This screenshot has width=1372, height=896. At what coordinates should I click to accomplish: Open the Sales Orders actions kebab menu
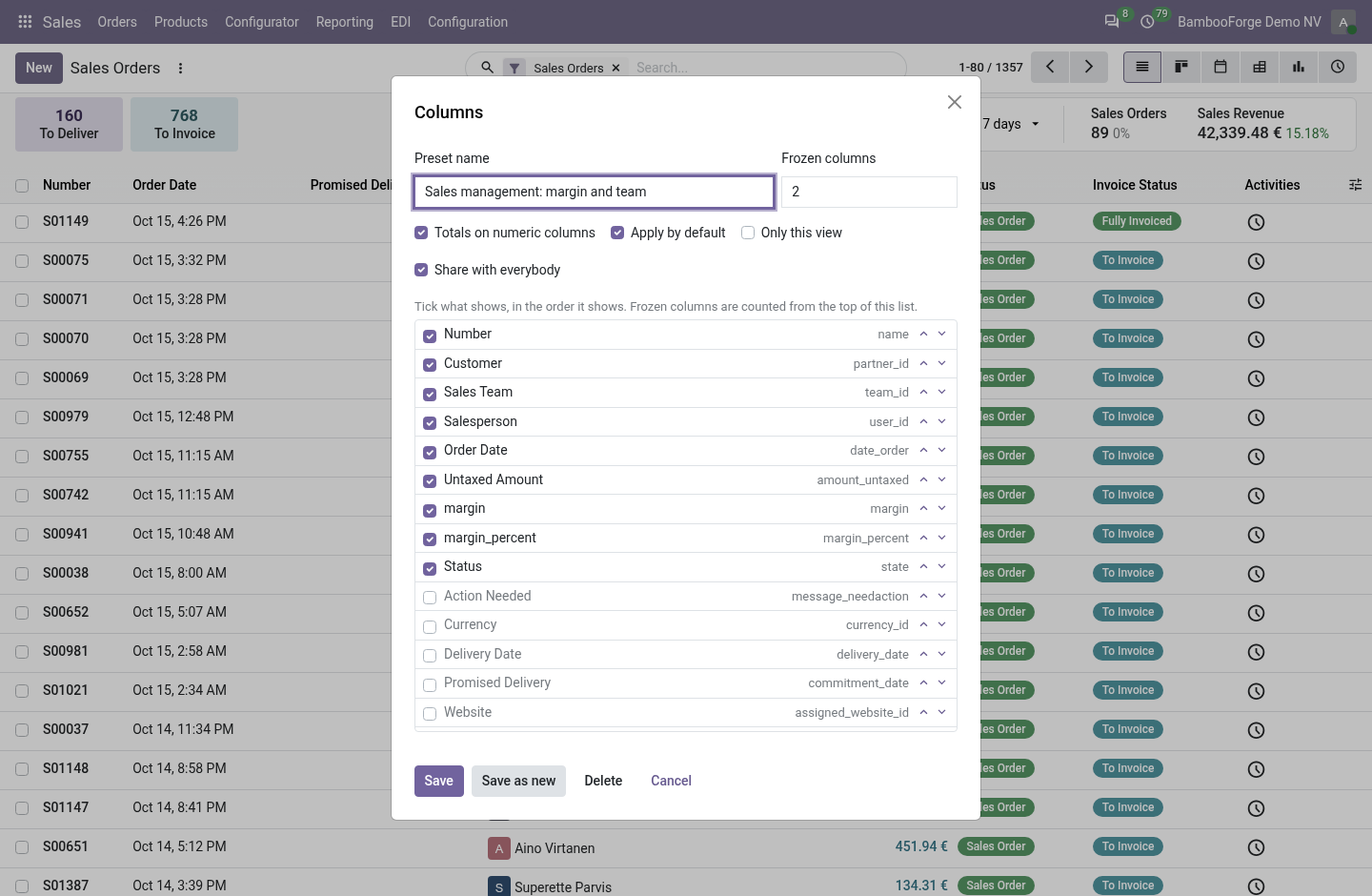click(x=180, y=69)
